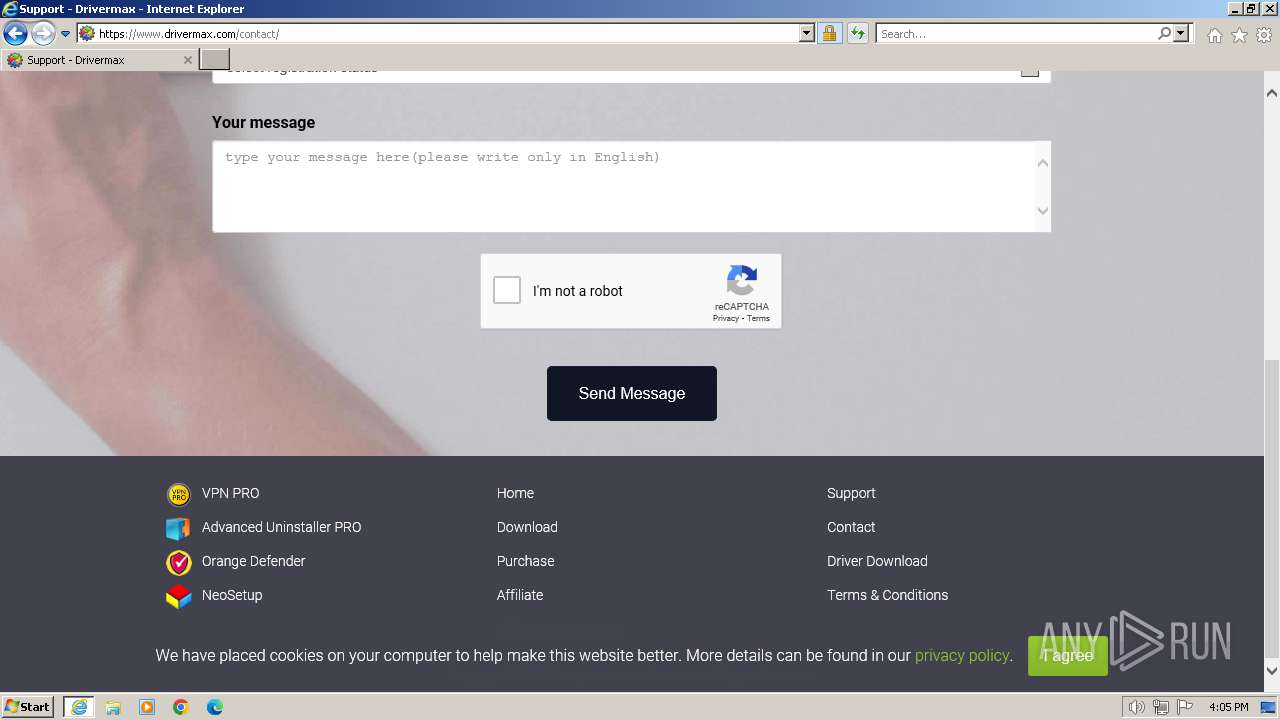The image size is (1280, 720).
Task: Click Internet Explorer taskbar icon
Action: tap(78, 707)
